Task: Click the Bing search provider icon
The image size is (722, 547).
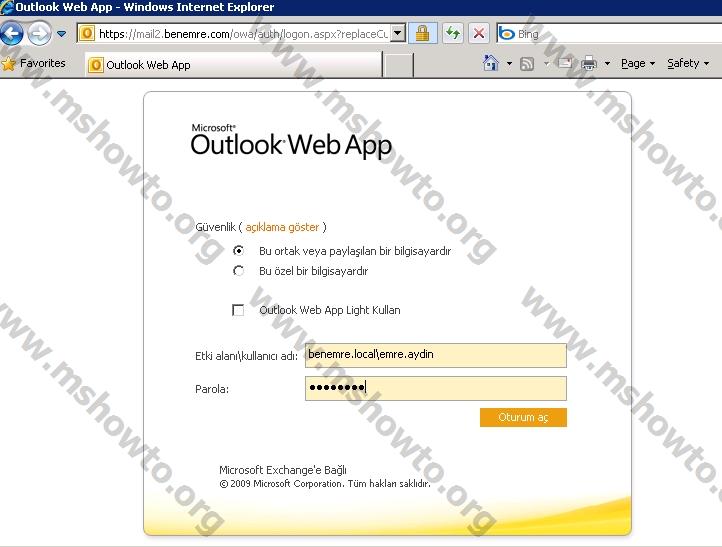Action: [507, 34]
